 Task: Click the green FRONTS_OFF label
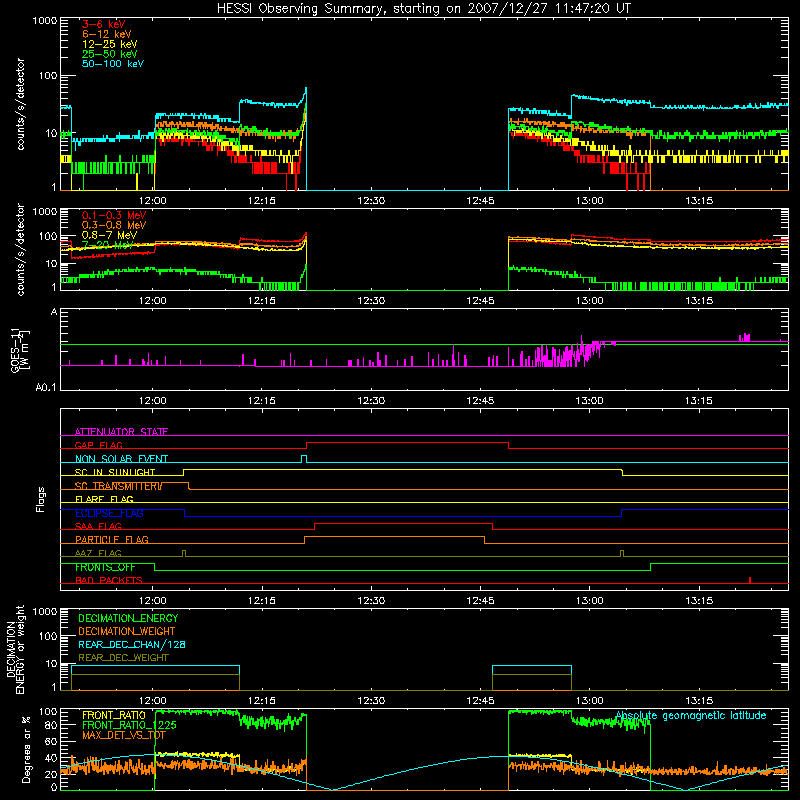click(105, 567)
